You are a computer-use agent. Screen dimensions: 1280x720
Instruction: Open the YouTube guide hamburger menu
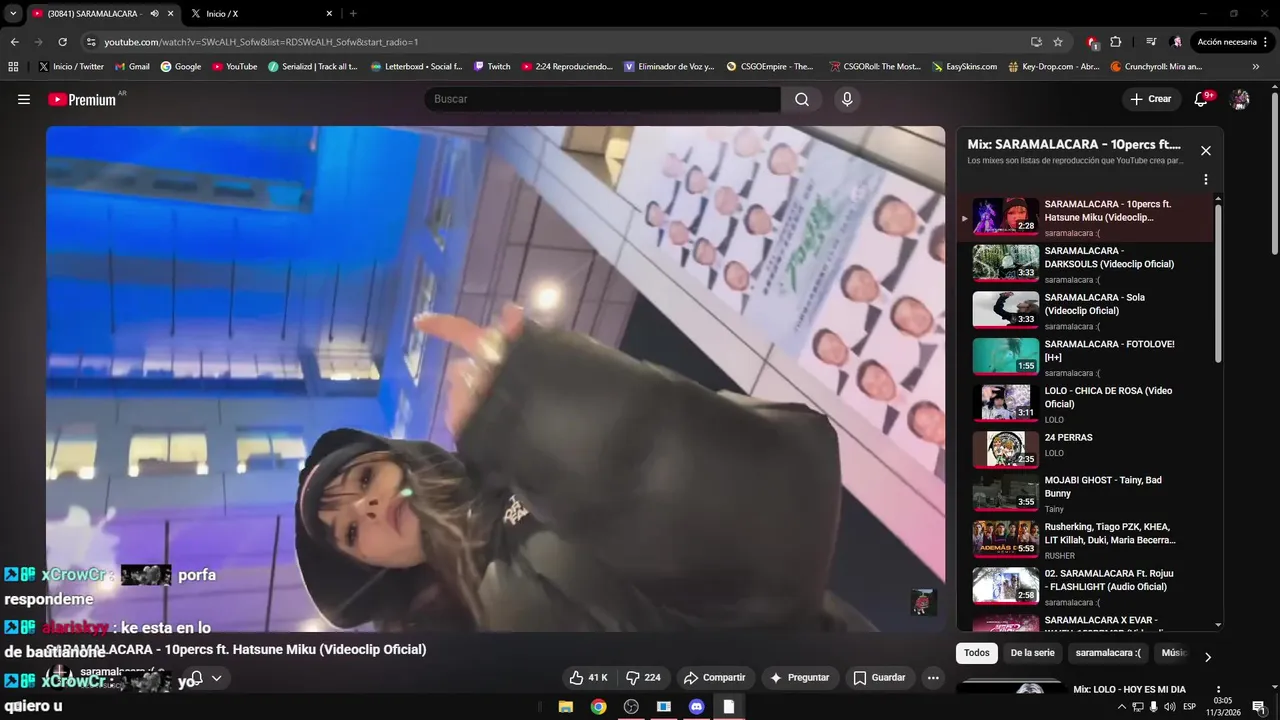point(24,99)
